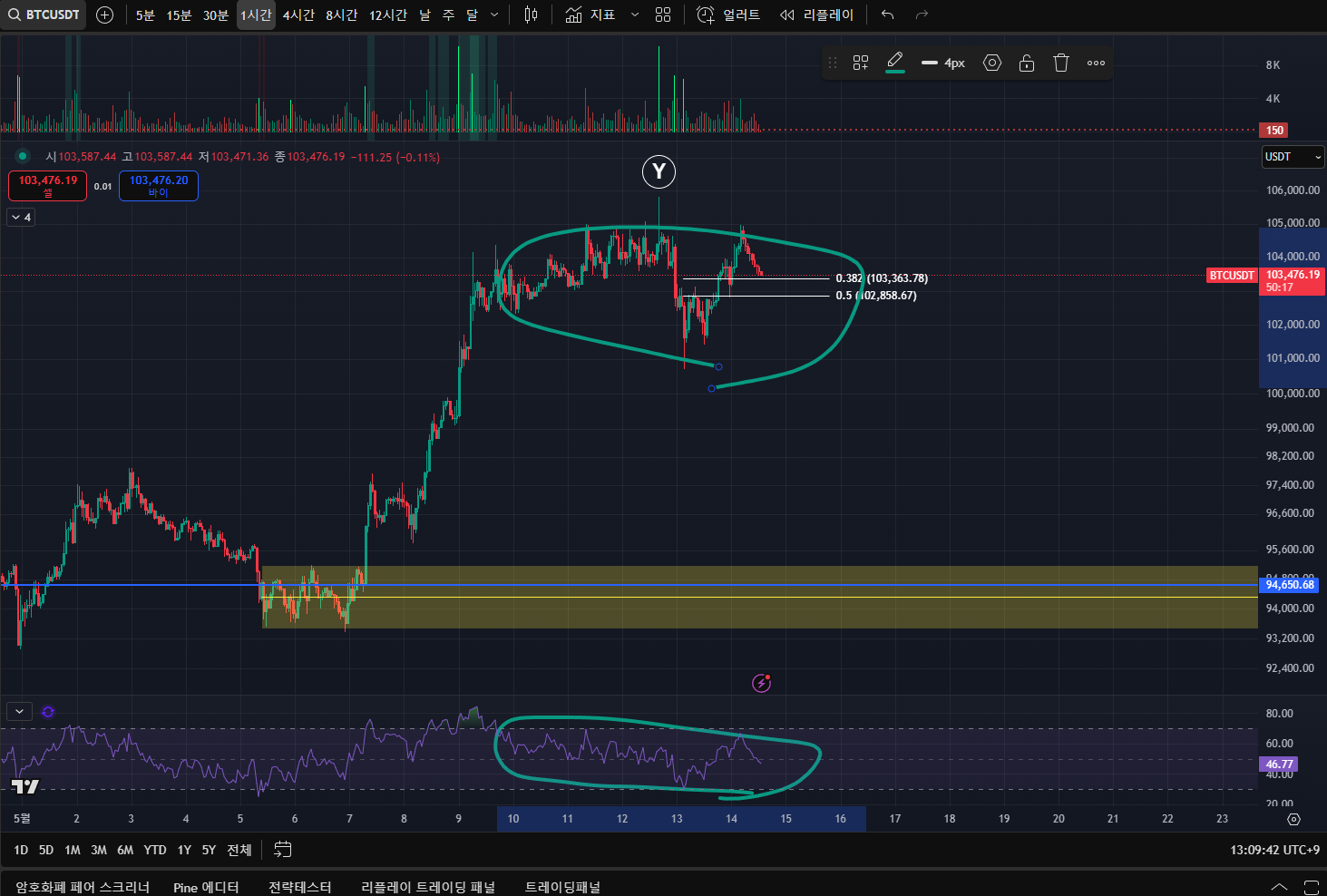This screenshot has width=1327, height=896.
Task: Maximize the bottom panel
Action: [1312, 886]
